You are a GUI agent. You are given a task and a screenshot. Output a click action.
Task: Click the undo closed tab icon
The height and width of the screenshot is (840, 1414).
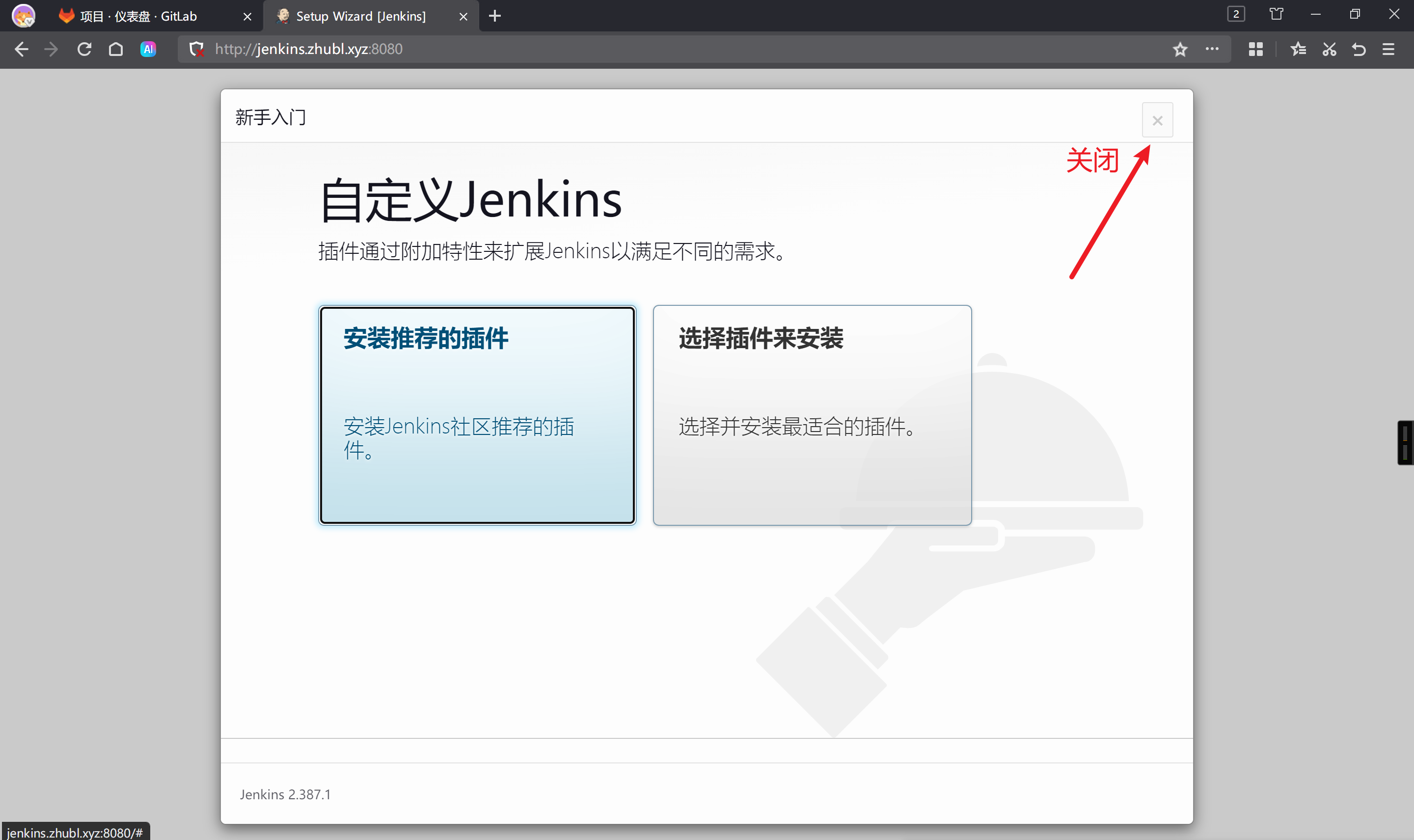click(x=1359, y=49)
